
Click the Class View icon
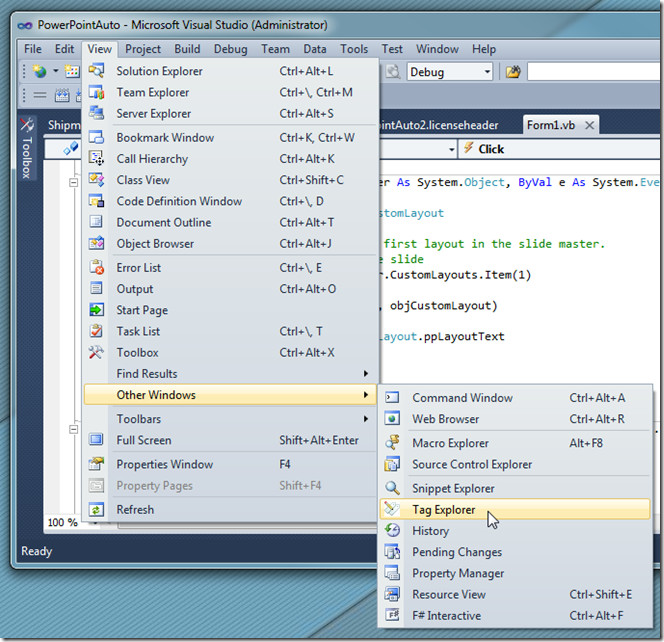click(x=97, y=180)
